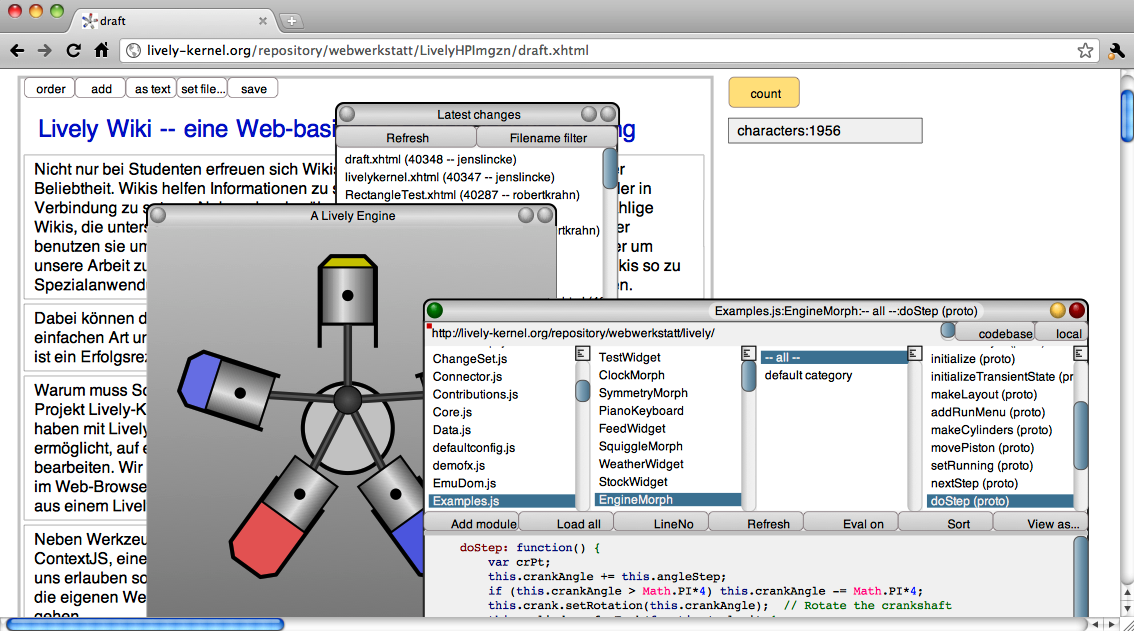Select ClockMorph in the class list
1134x631 pixels.
pyautogui.click(x=631, y=375)
